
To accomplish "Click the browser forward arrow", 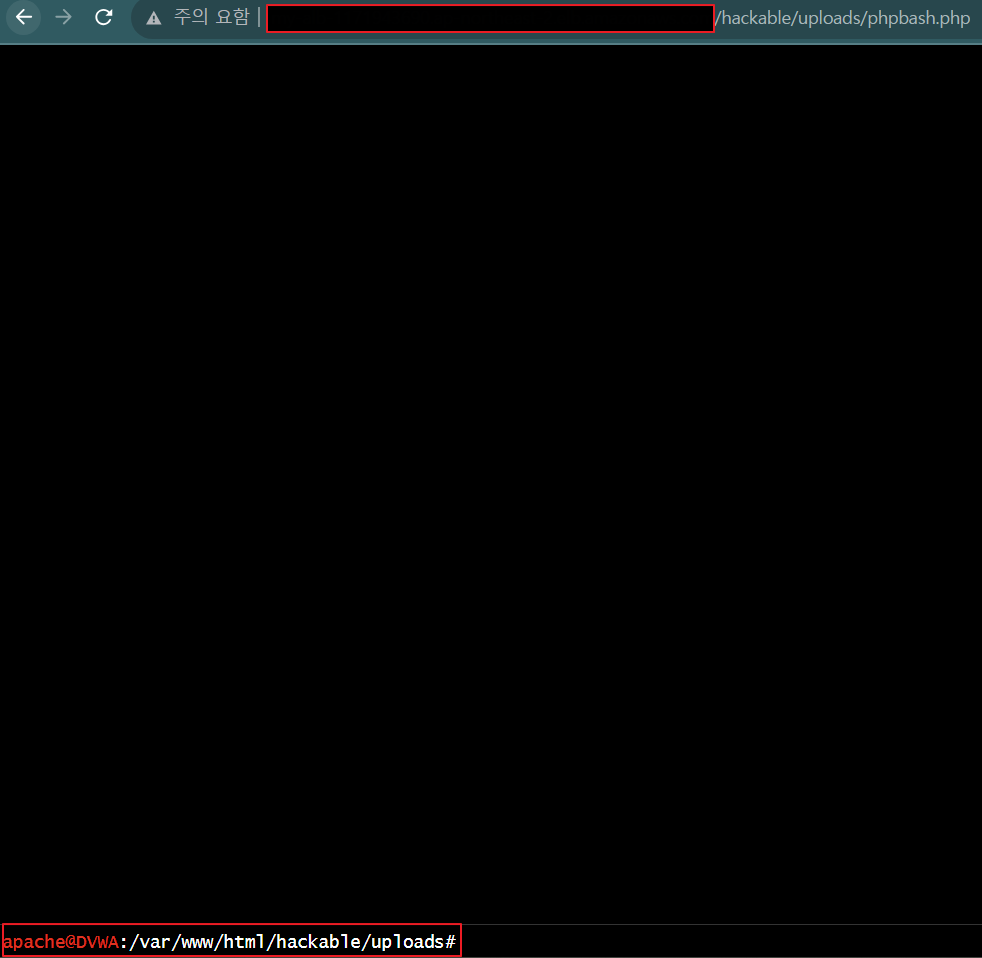I will click(63, 18).
